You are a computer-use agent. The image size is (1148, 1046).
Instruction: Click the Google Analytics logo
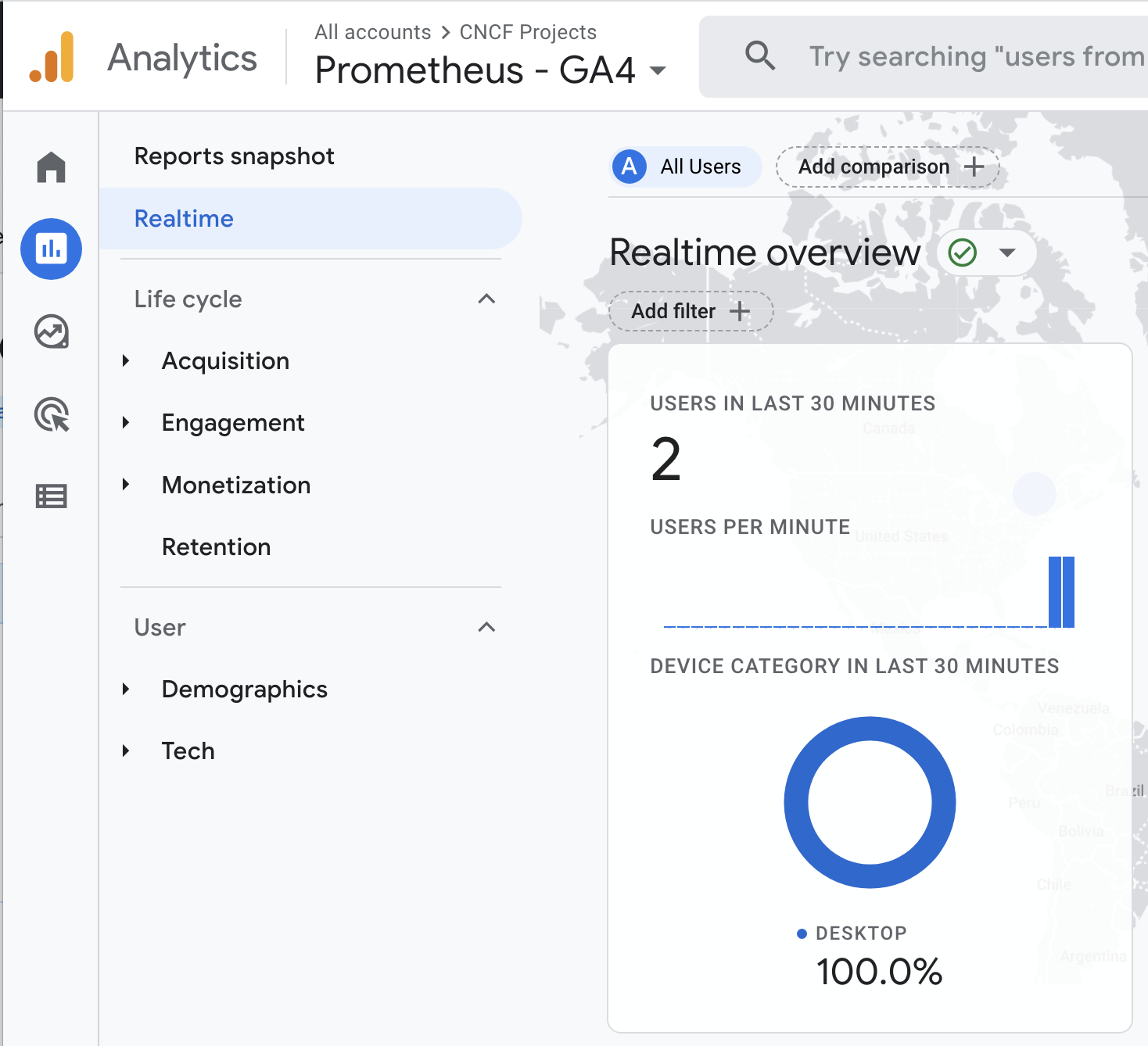point(52,57)
